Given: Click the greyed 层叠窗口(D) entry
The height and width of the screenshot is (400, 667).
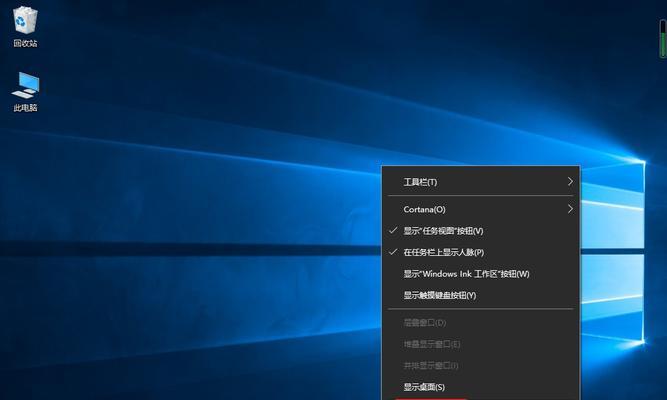Looking at the screenshot, I should [481, 323].
